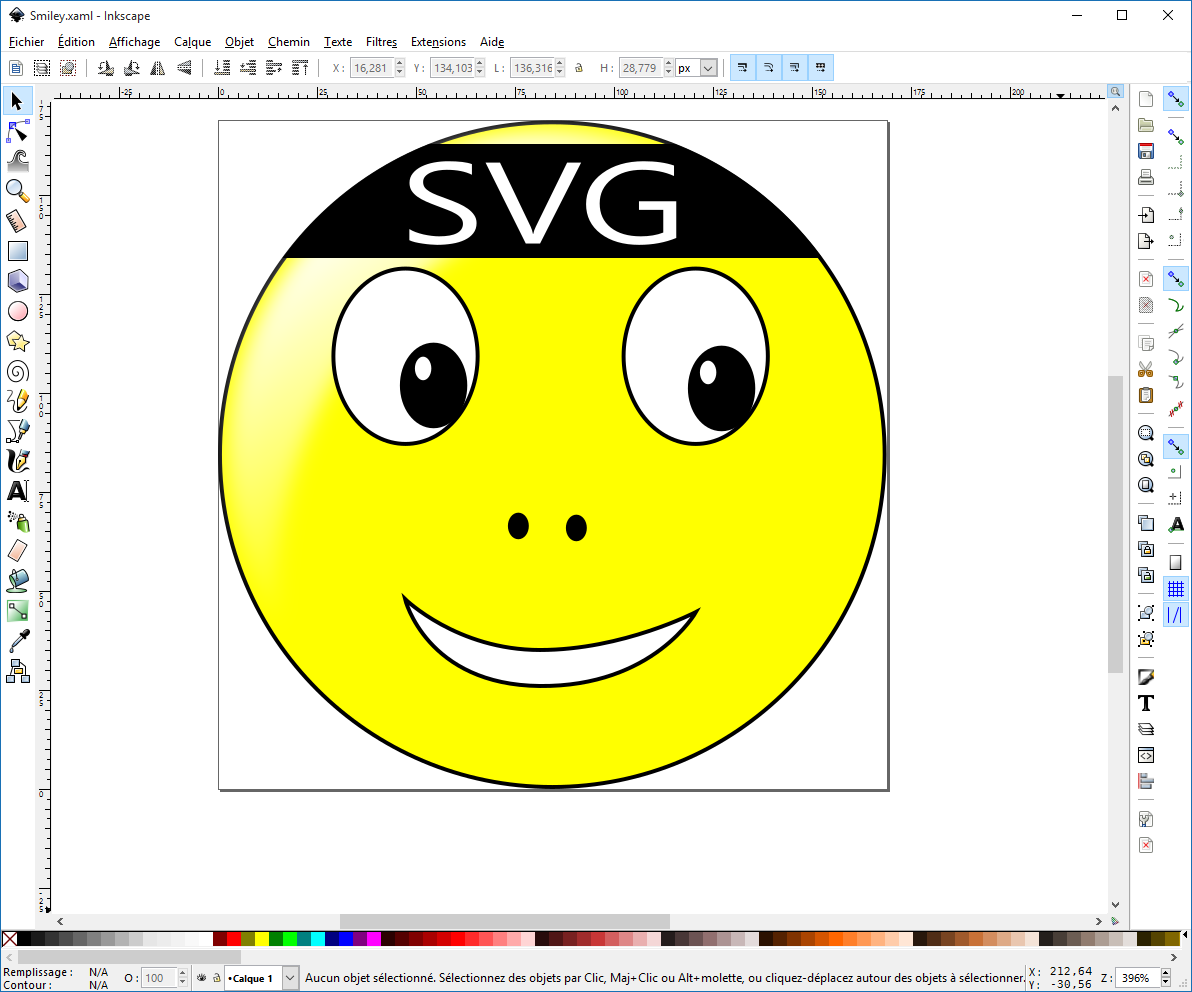Rotate selection 90° counter-clockwise
This screenshot has width=1192, height=992.
click(x=106, y=68)
